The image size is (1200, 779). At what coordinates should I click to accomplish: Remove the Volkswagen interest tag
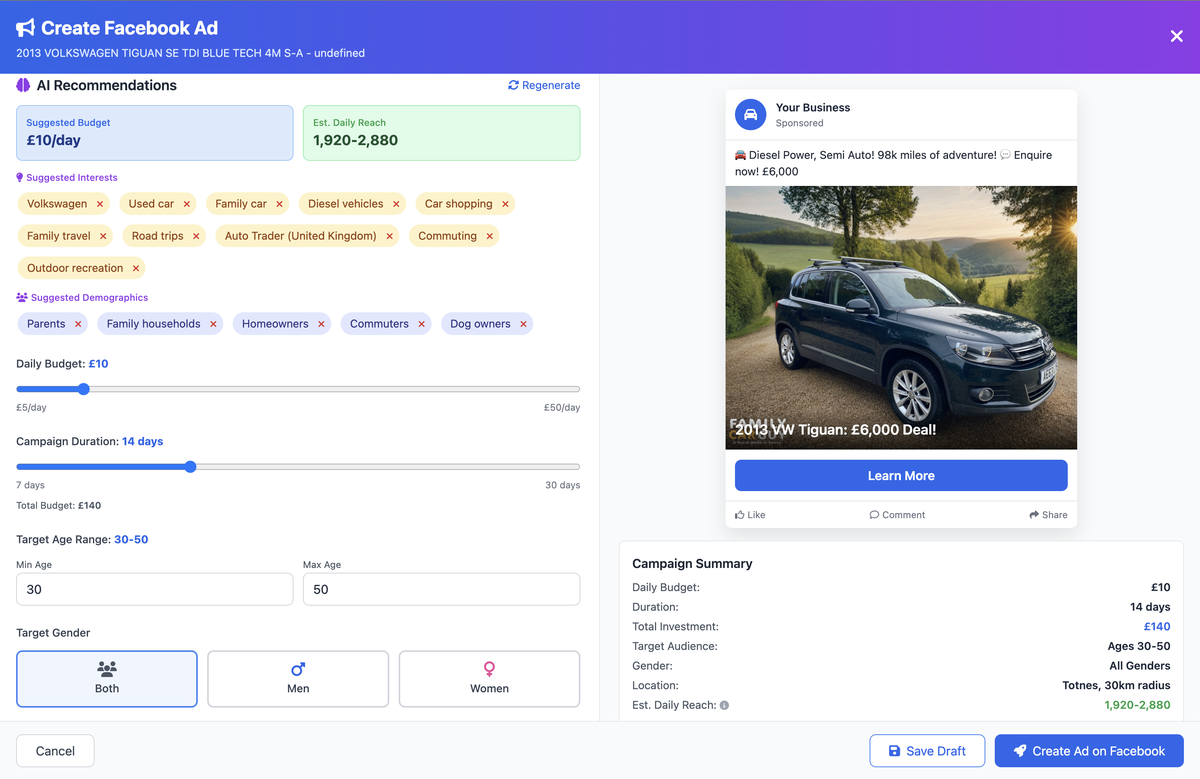point(98,203)
